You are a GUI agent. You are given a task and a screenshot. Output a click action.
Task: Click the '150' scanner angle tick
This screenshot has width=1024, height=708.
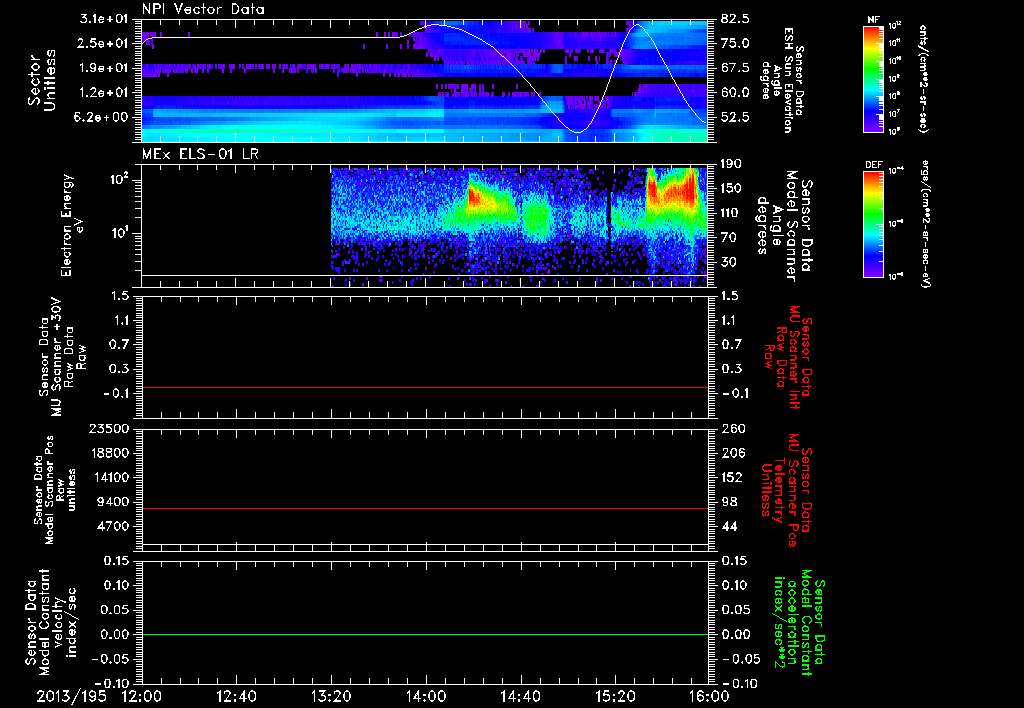click(x=732, y=189)
